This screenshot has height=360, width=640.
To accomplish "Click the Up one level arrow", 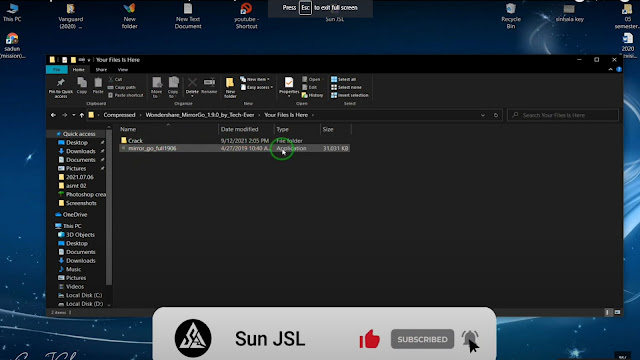I will point(82,115).
